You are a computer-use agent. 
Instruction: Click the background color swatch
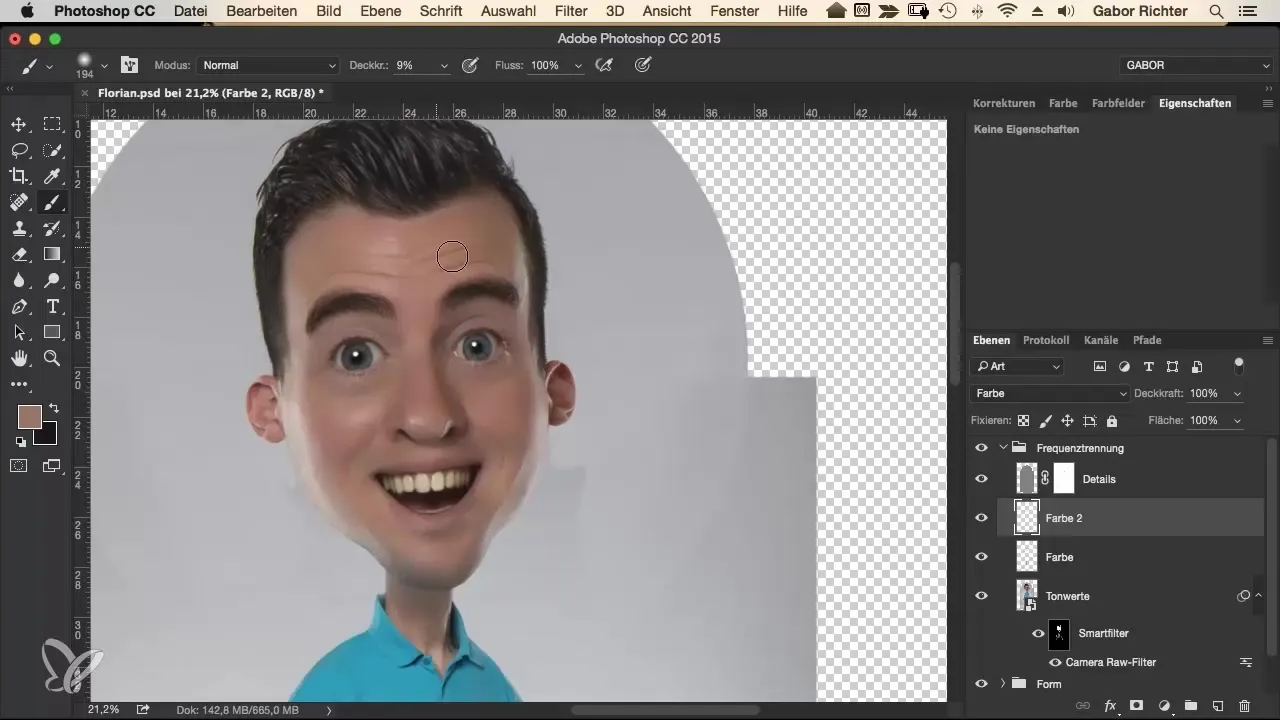point(45,434)
